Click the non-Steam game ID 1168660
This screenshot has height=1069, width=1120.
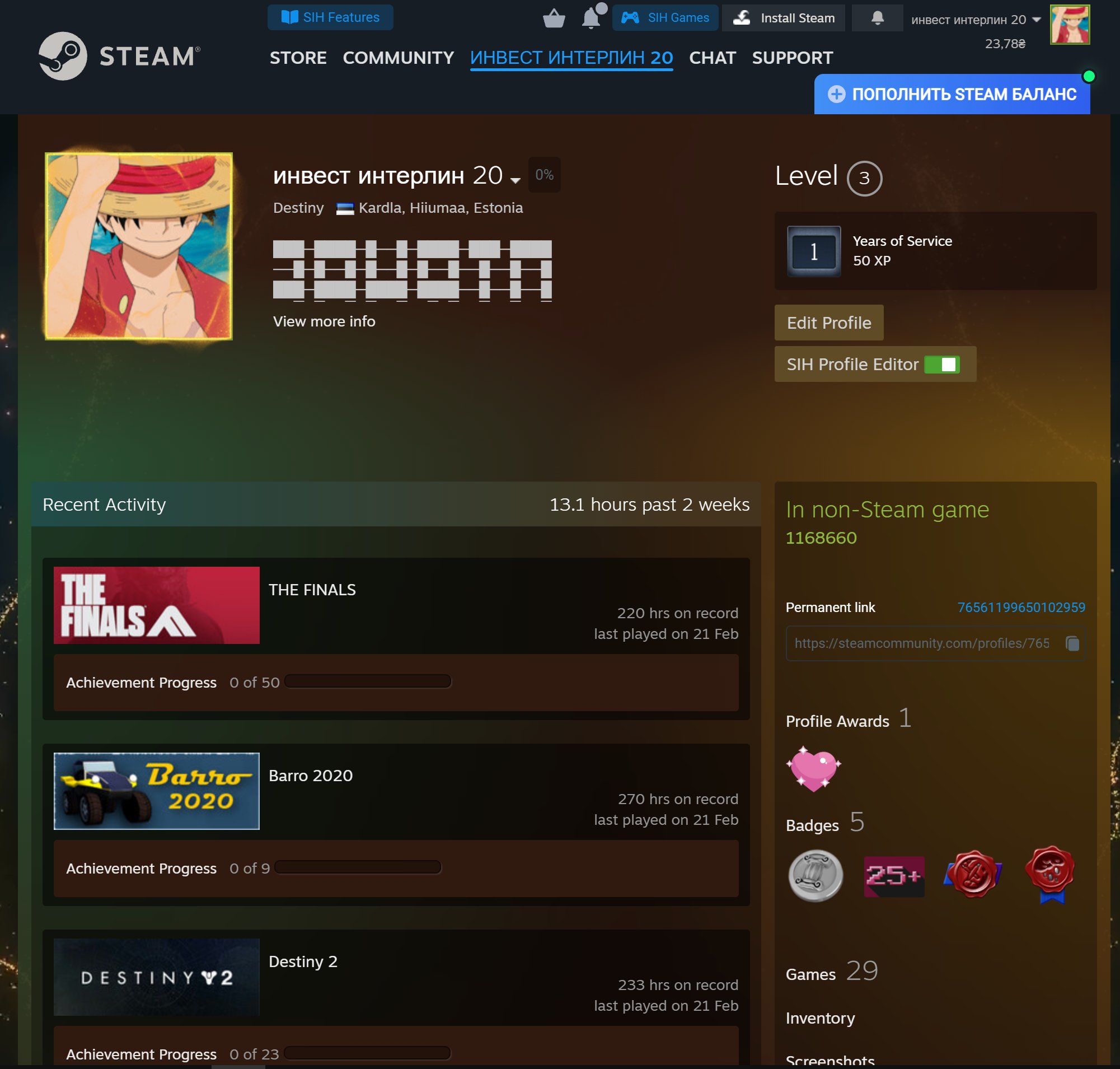click(x=821, y=538)
